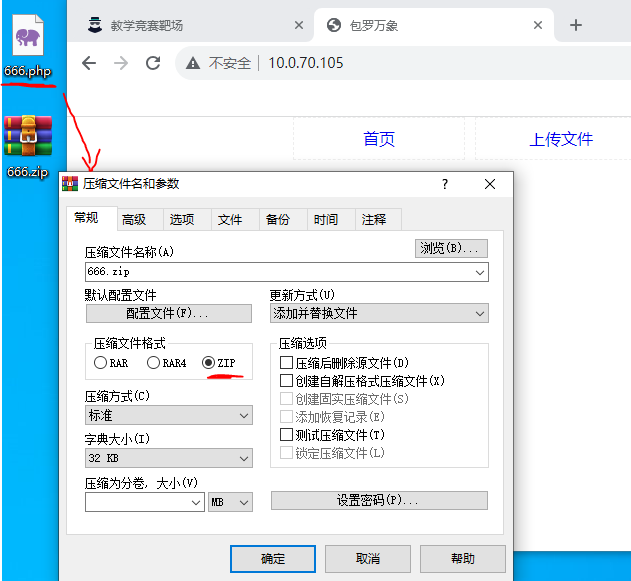Open the 更新方式 dropdown 添加并替换文件
The height and width of the screenshot is (581, 631).
(379, 313)
